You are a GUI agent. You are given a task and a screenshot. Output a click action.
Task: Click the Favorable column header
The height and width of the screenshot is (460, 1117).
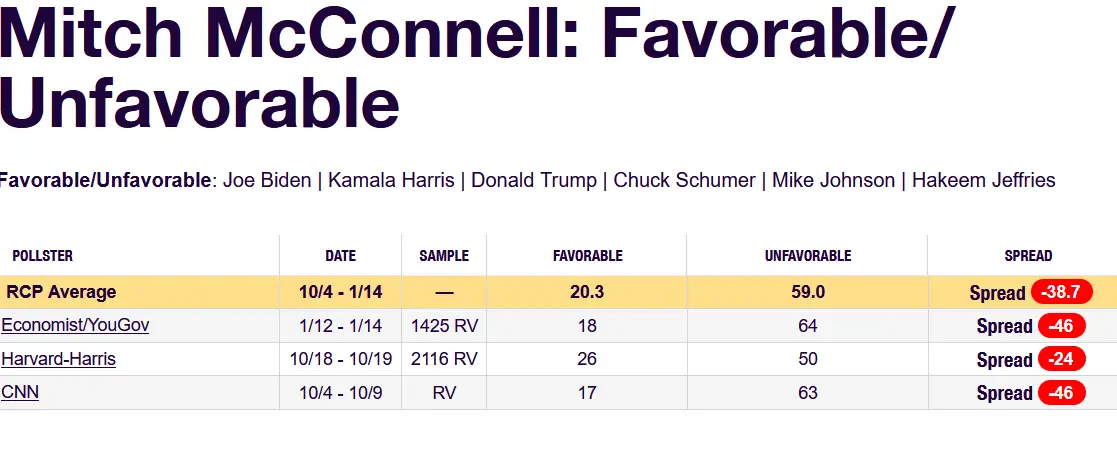(587, 256)
